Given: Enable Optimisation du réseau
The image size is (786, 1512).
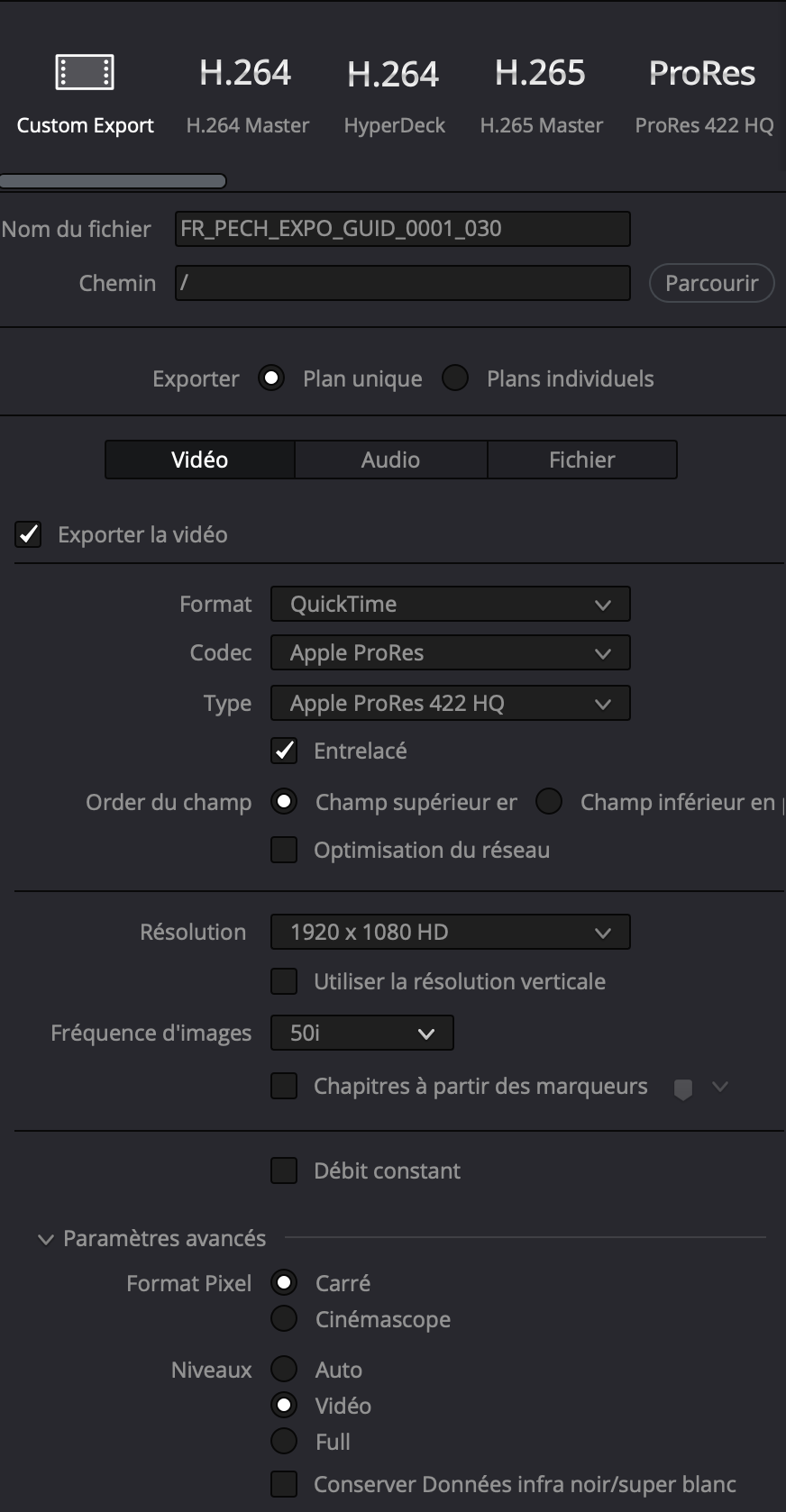Looking at the screenshot, I should pyautogui.click(x=284, y=850).
